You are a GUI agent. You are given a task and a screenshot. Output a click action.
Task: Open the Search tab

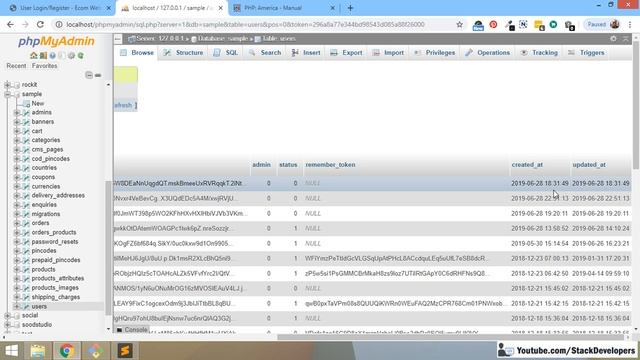(265, 53)
